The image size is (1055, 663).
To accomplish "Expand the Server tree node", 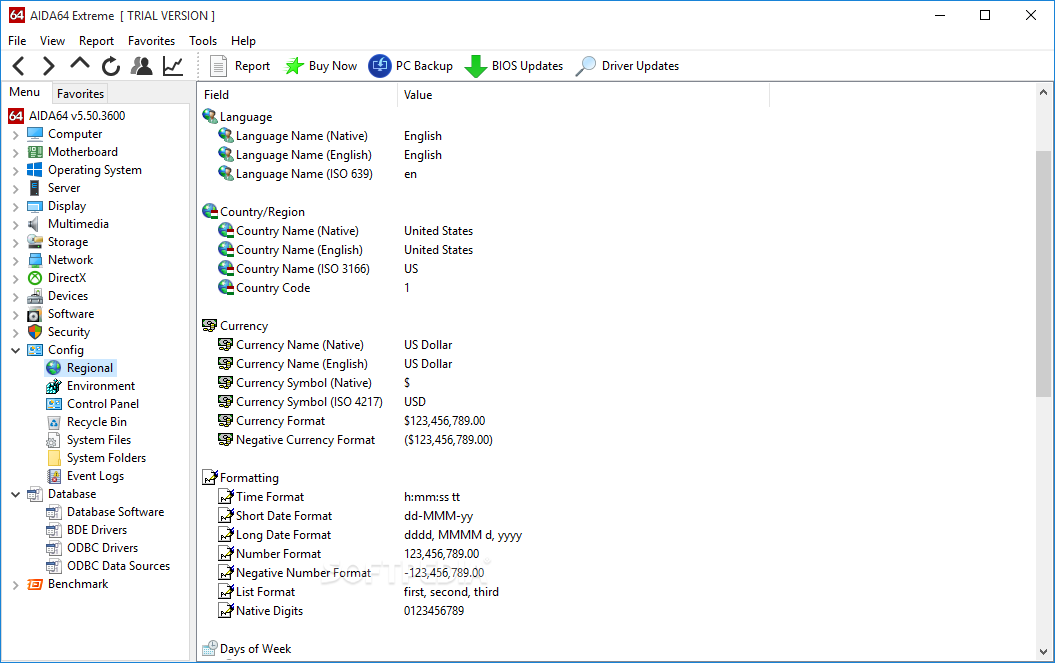I will 15,188.
